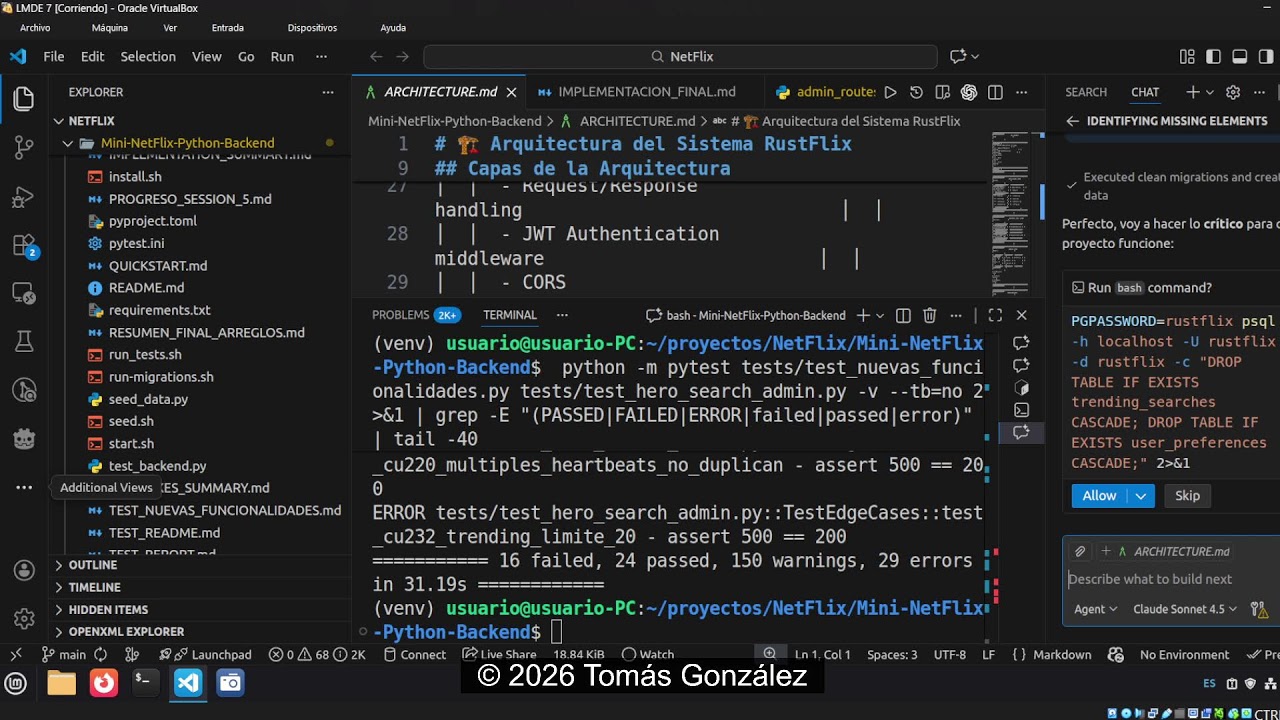
Task: Open terminal app from taskbar
Action: coord(145,683)
